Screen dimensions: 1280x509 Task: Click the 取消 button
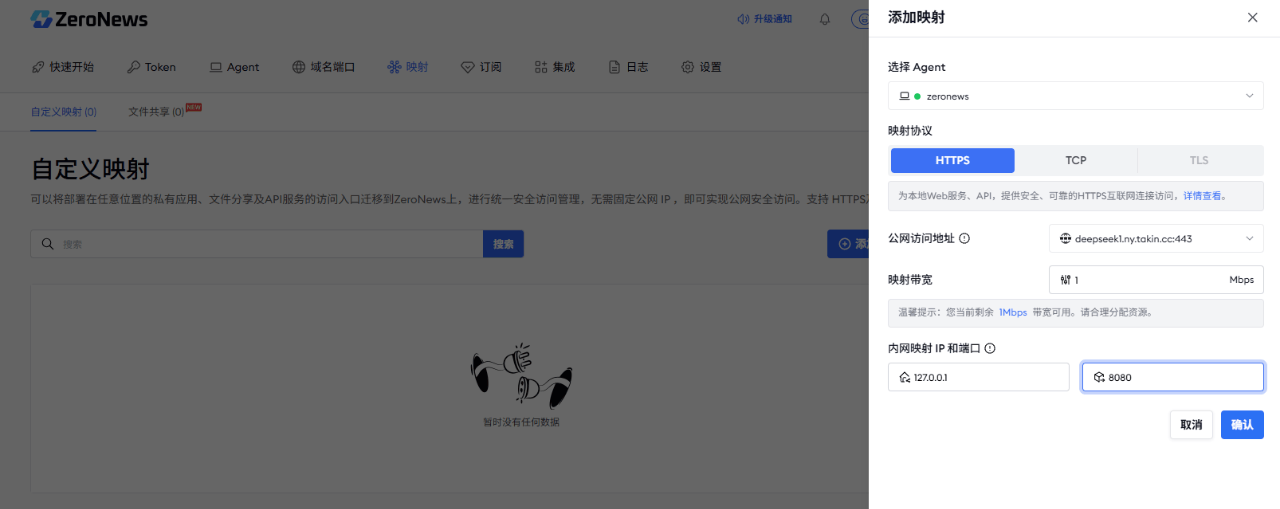(x=1191, y=425)
